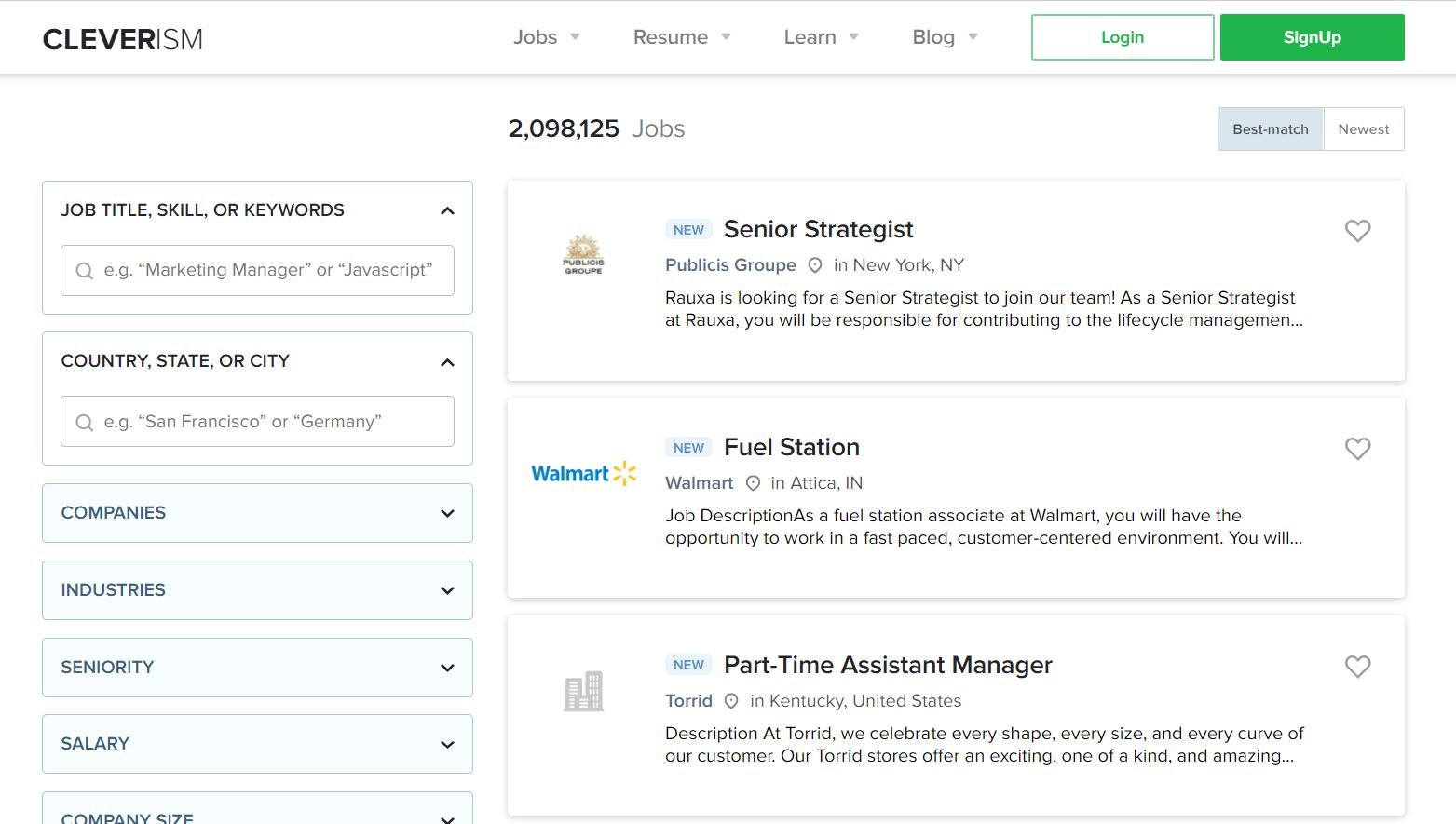The image size is (1456, 824).
Task: Click the '2,098,125 Jobs' count text
Action: coord(596,128)
